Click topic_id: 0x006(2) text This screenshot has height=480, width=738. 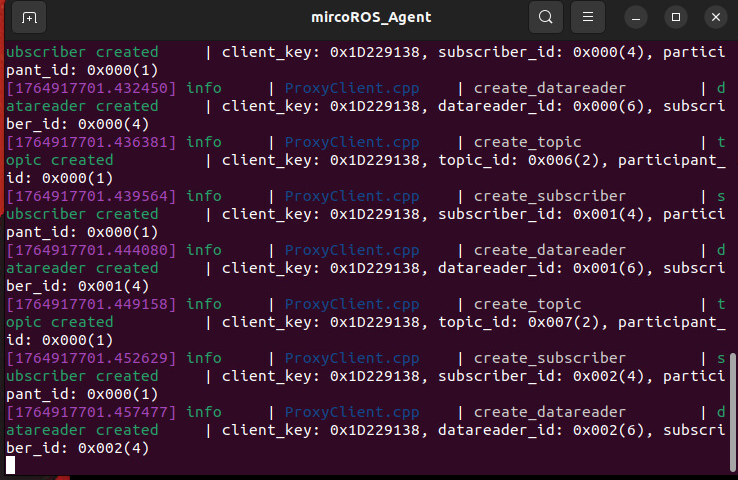click(519, 160)
